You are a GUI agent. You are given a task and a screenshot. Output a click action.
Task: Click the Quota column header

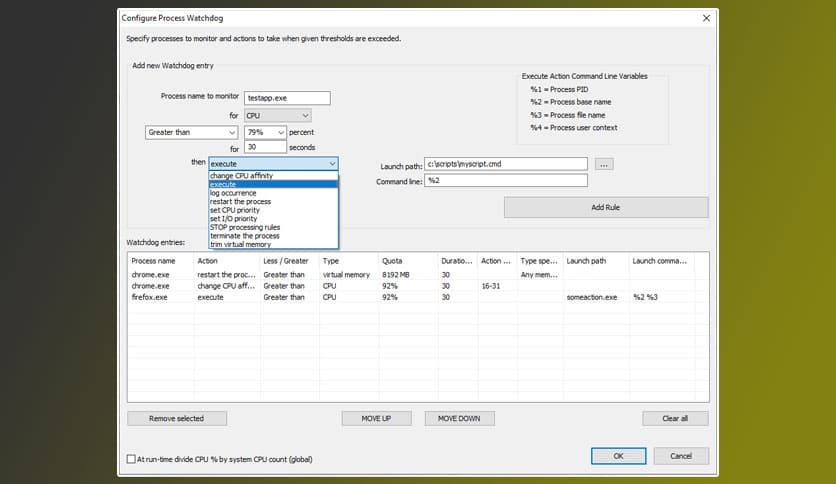coord(408,261)
